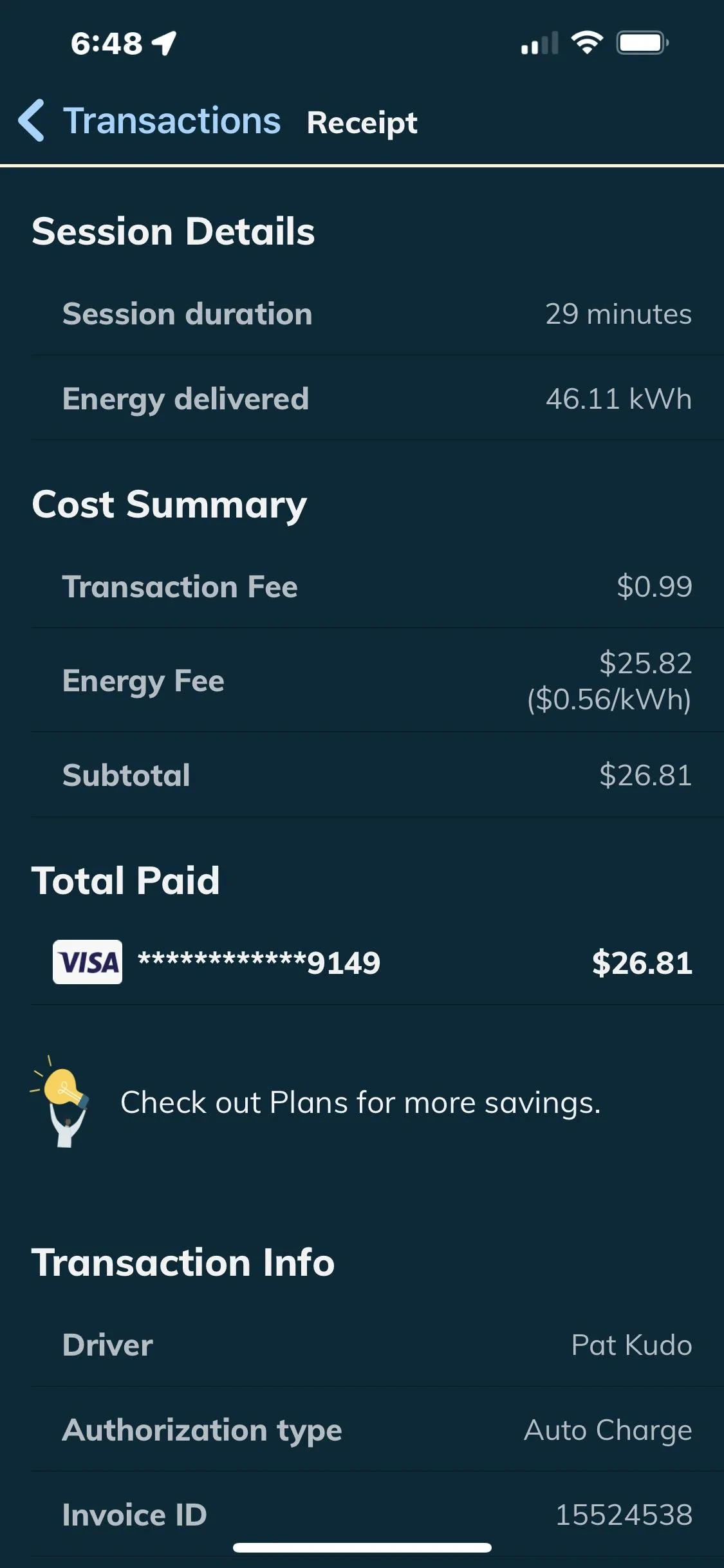Image resolution: width=724 pixels, height=1568 pixels.
Task: Tap the cellular signal bars icon
Action: point(539,43)
